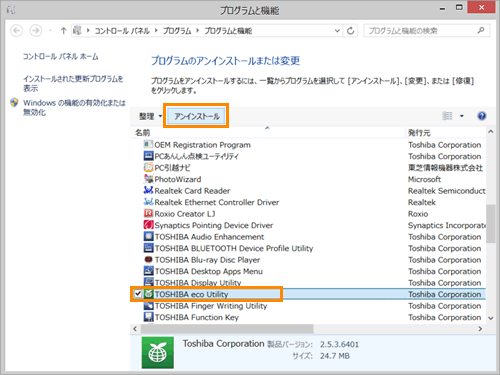Click PhotoWizard icon
This screenshot has height=375, width=500.
pyautogui.click(x=148, y=179)
